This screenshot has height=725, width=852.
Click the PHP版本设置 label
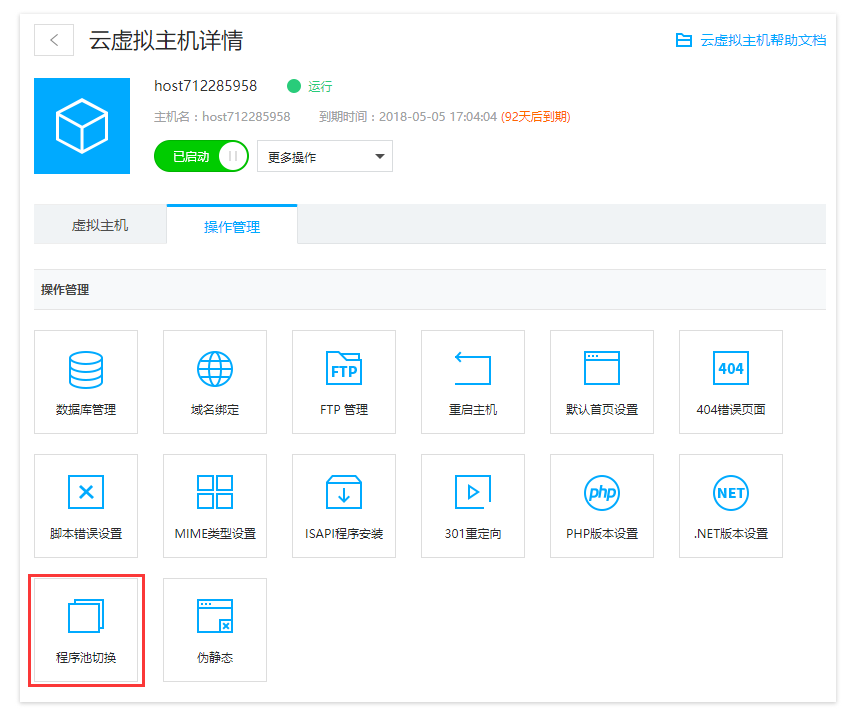point(602,534)
